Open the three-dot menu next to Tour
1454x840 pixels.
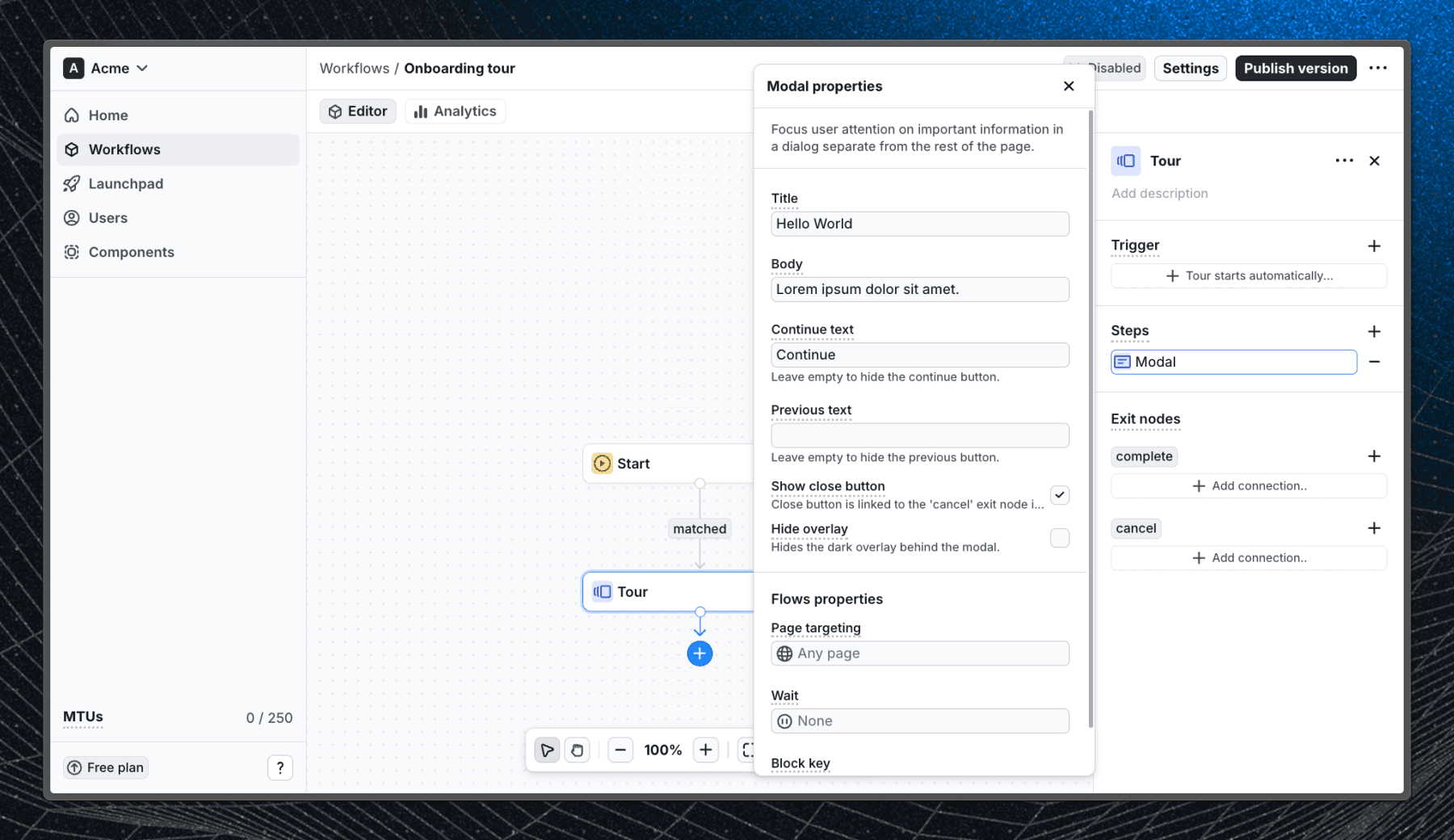[x=1343, y=161]
